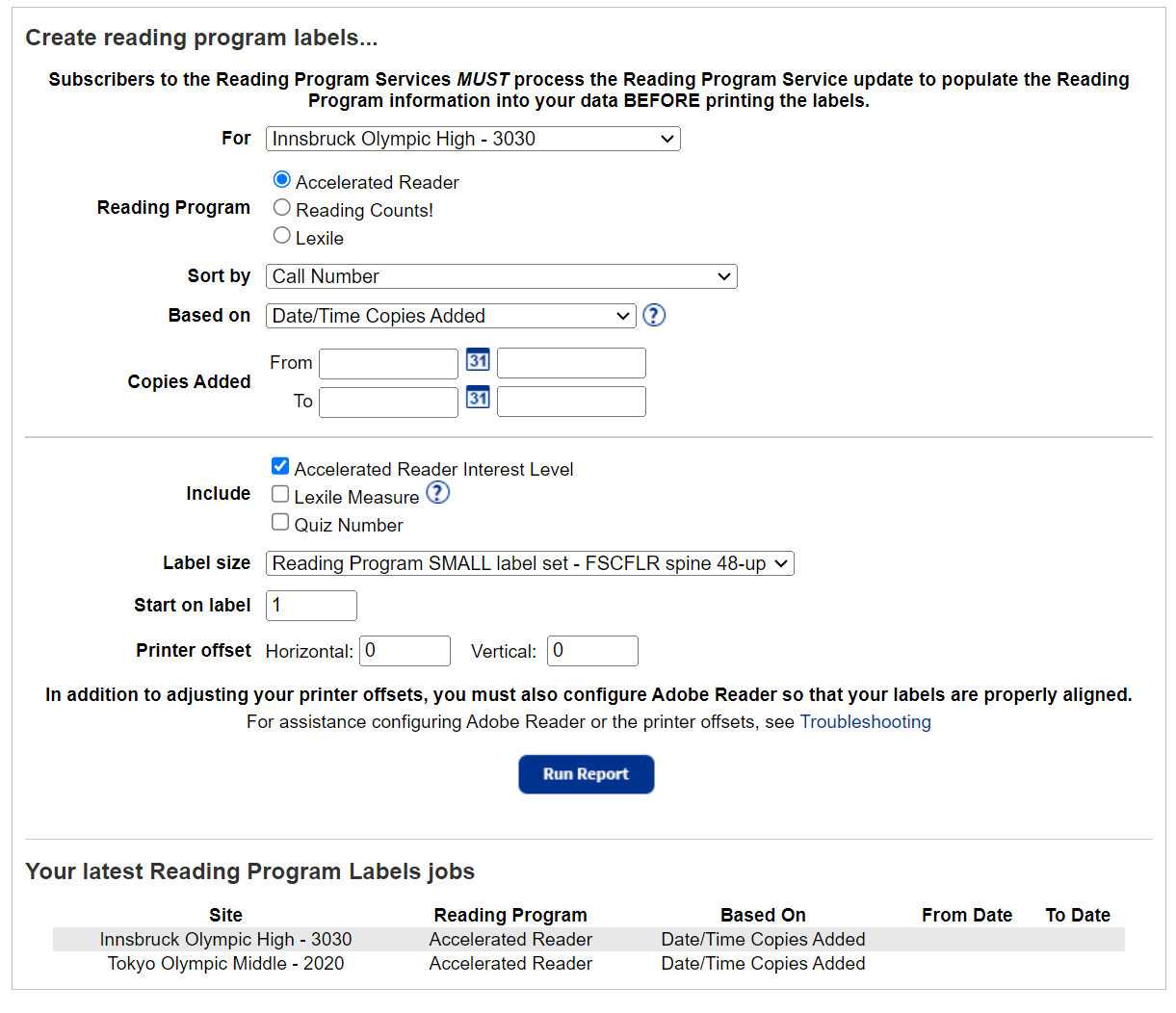Open the Label size dropdown

[x=530, y=563]
